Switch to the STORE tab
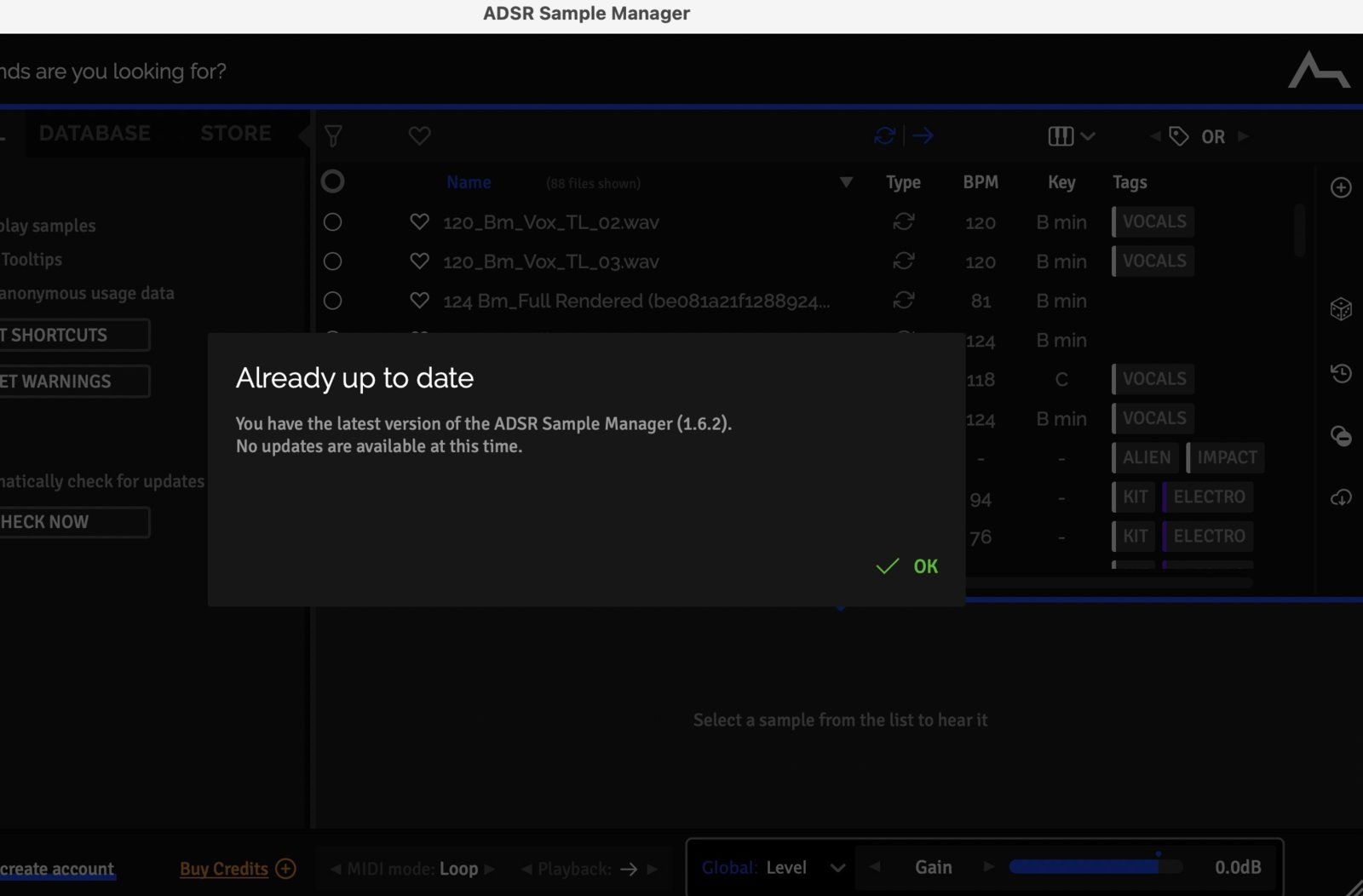This screenshot has width=1363, height=896. [236, 134]
